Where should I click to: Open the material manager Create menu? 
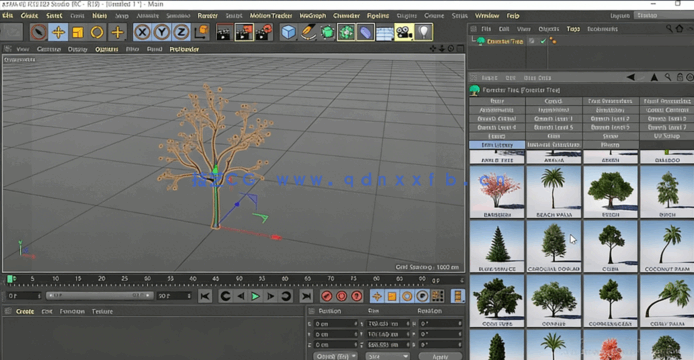(x=25, y=311)
